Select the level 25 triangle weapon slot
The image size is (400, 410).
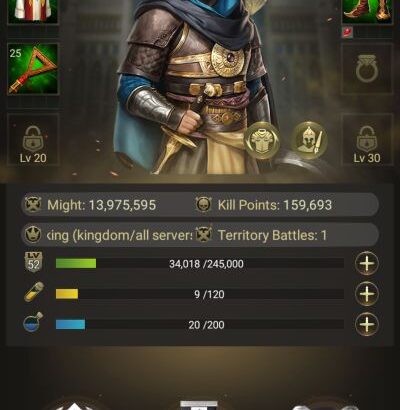pos(33,69)
